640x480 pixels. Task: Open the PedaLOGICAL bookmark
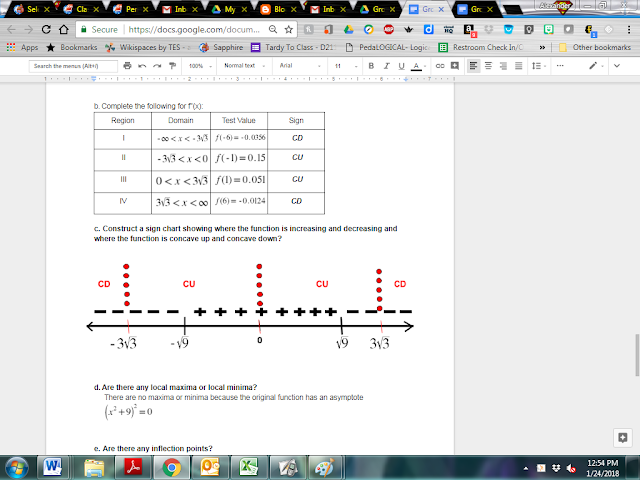point(387,47)
